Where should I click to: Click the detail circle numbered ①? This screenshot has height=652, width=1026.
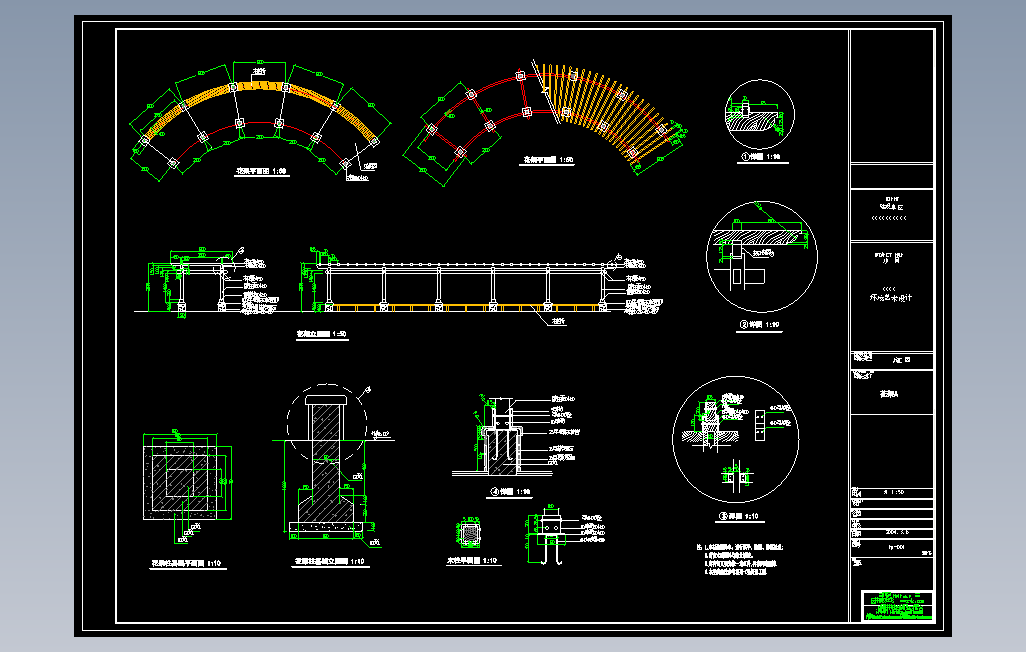(760, 115)
